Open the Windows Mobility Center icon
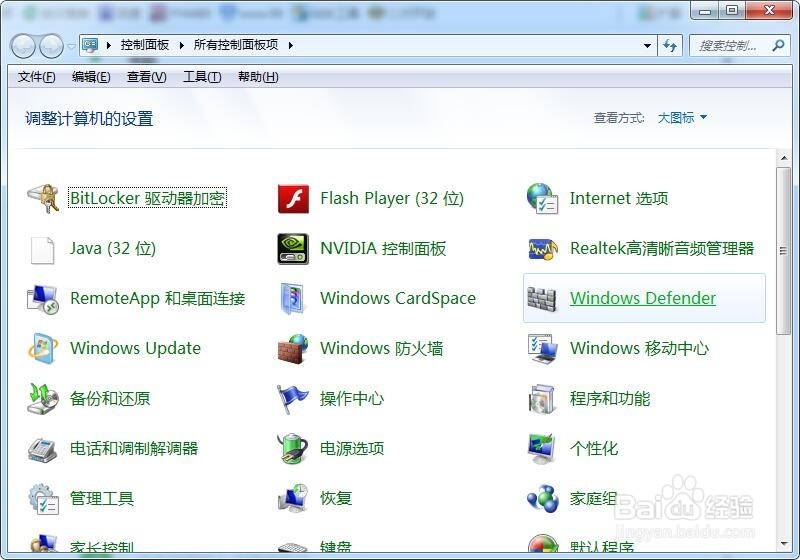Screen dimensions: 800x560 coord(542,348)
